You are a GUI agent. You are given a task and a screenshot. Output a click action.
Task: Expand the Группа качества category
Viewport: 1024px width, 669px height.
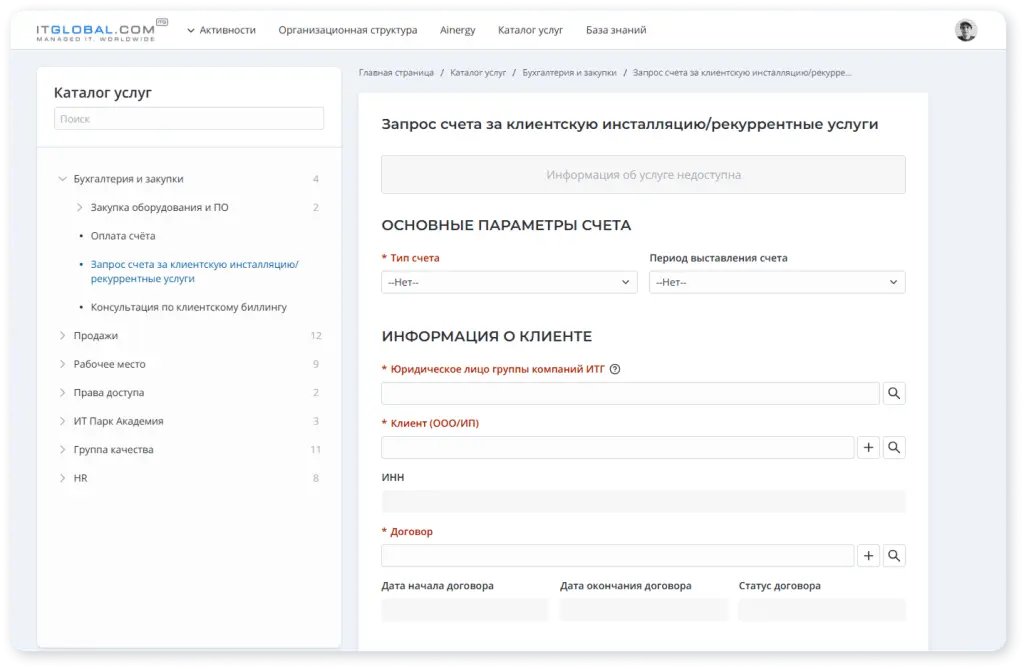(63, 449)
